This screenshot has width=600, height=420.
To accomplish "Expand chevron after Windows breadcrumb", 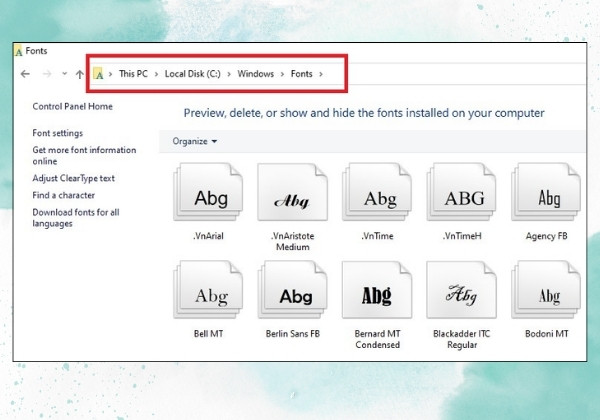I will coord(282,74).
